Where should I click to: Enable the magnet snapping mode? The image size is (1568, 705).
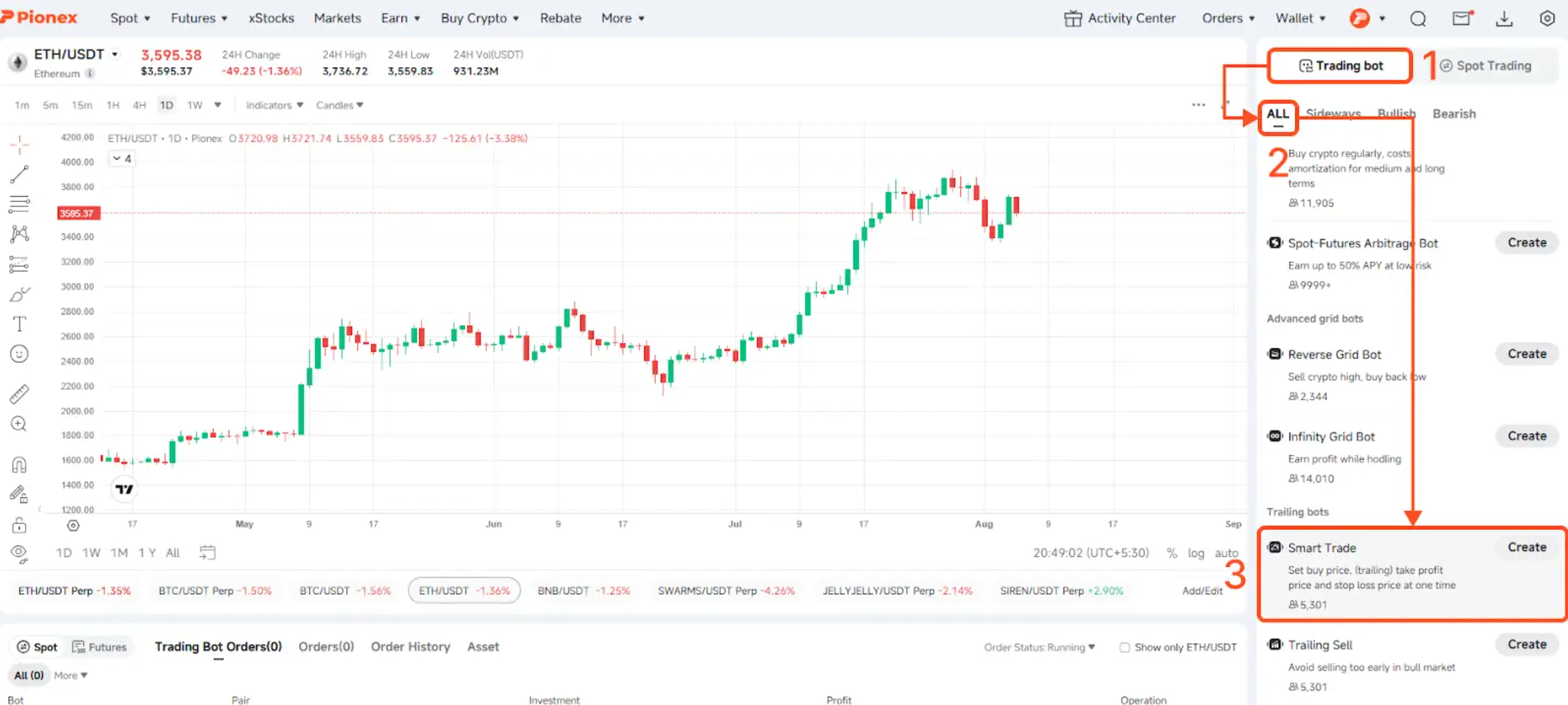point(20,463)
